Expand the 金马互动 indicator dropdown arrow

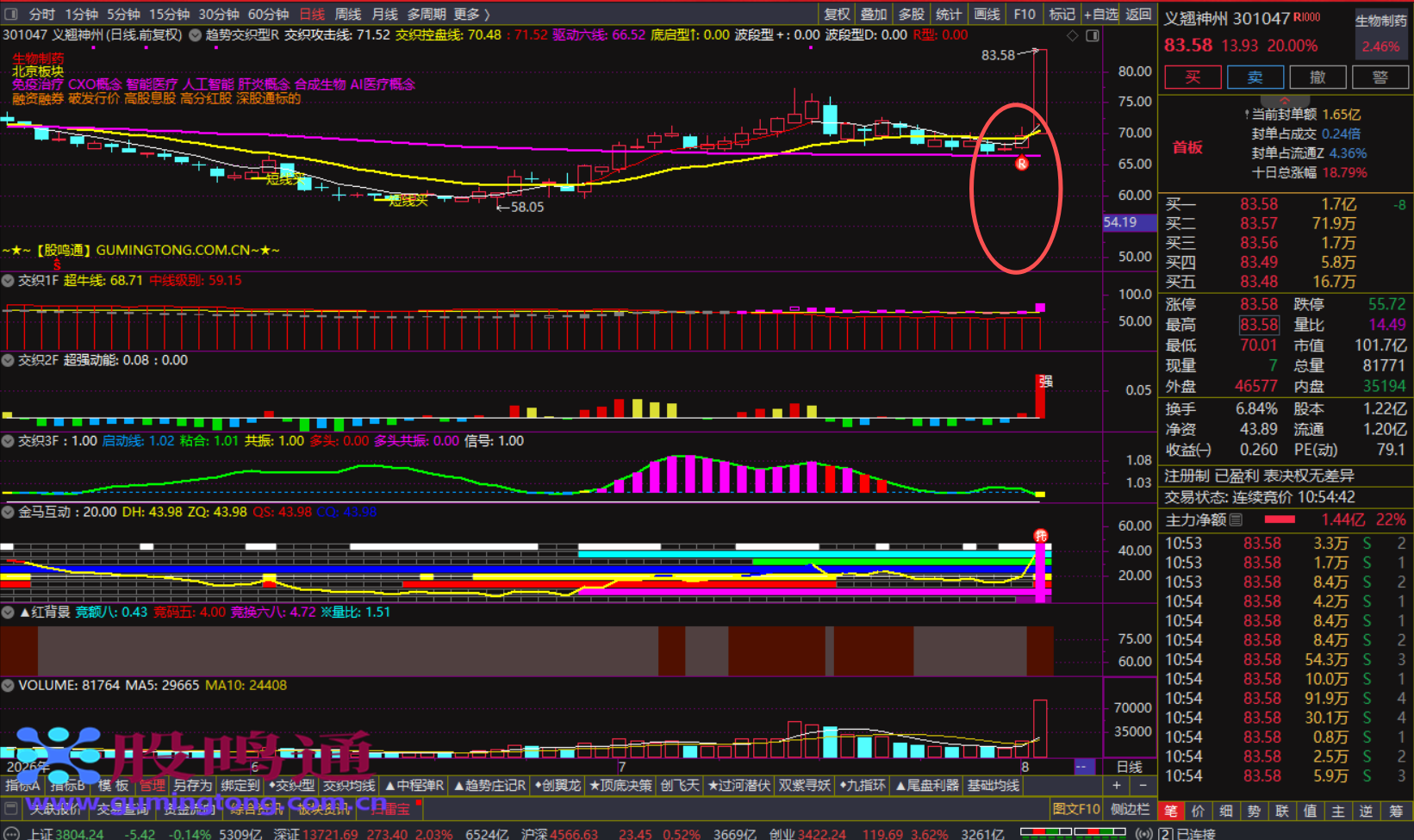[8, 512]
